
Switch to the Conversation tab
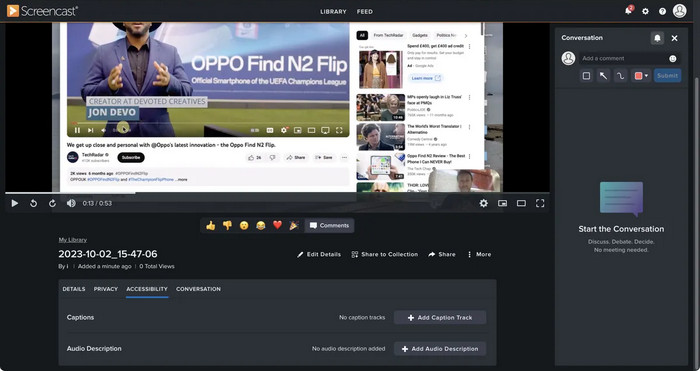(x=198, y=289)
